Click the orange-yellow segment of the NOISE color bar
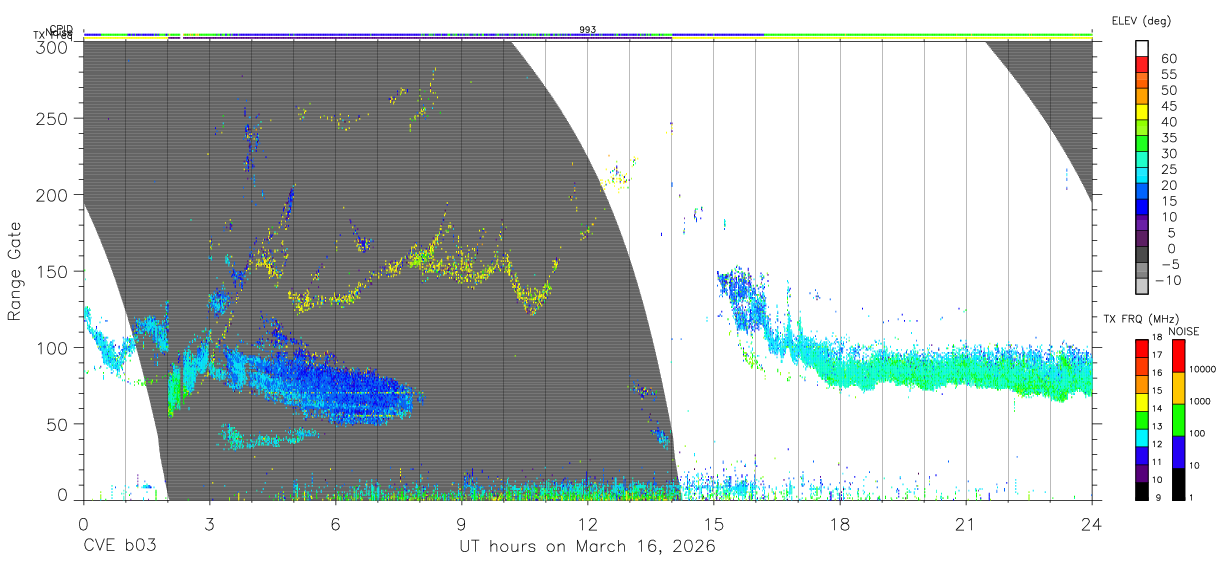The width and height of the screenshot is (1228, 567). pos(1178,387)
